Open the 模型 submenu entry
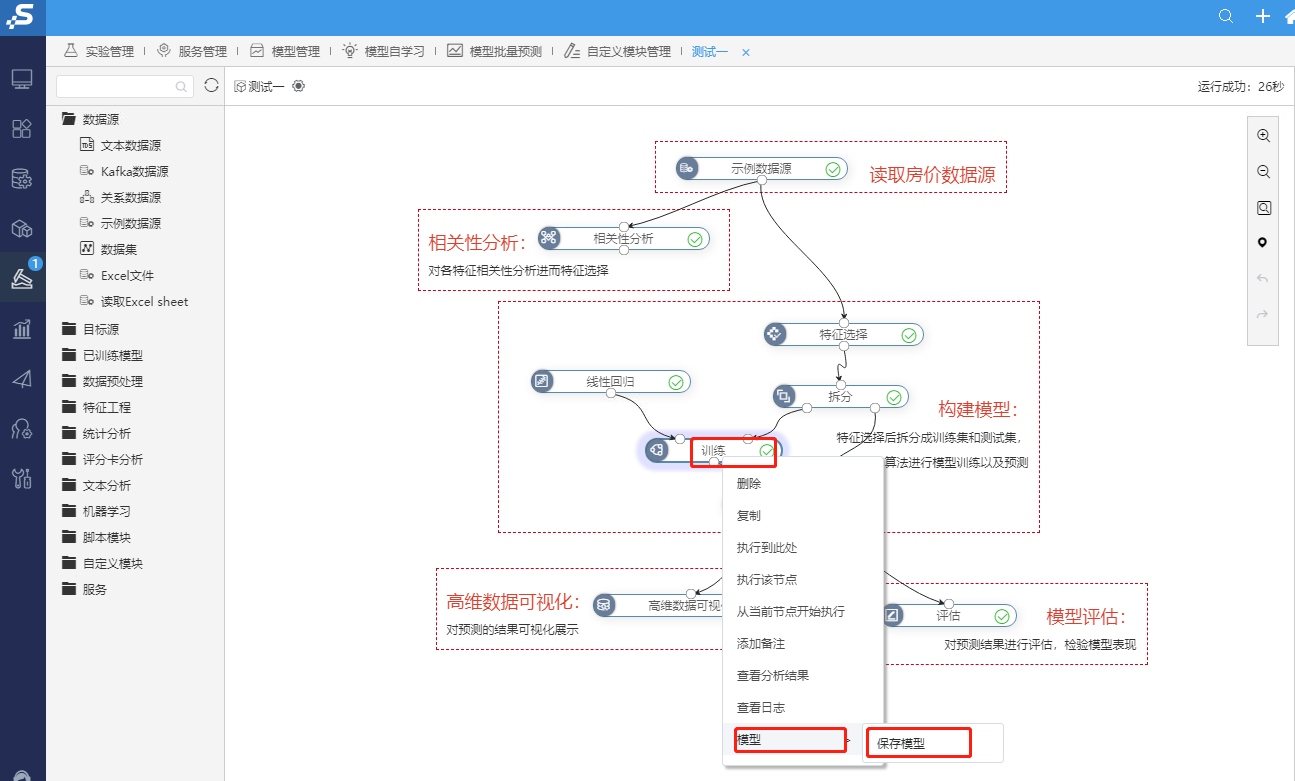This screenshot has height=781, width=1295. coord(791,740)
